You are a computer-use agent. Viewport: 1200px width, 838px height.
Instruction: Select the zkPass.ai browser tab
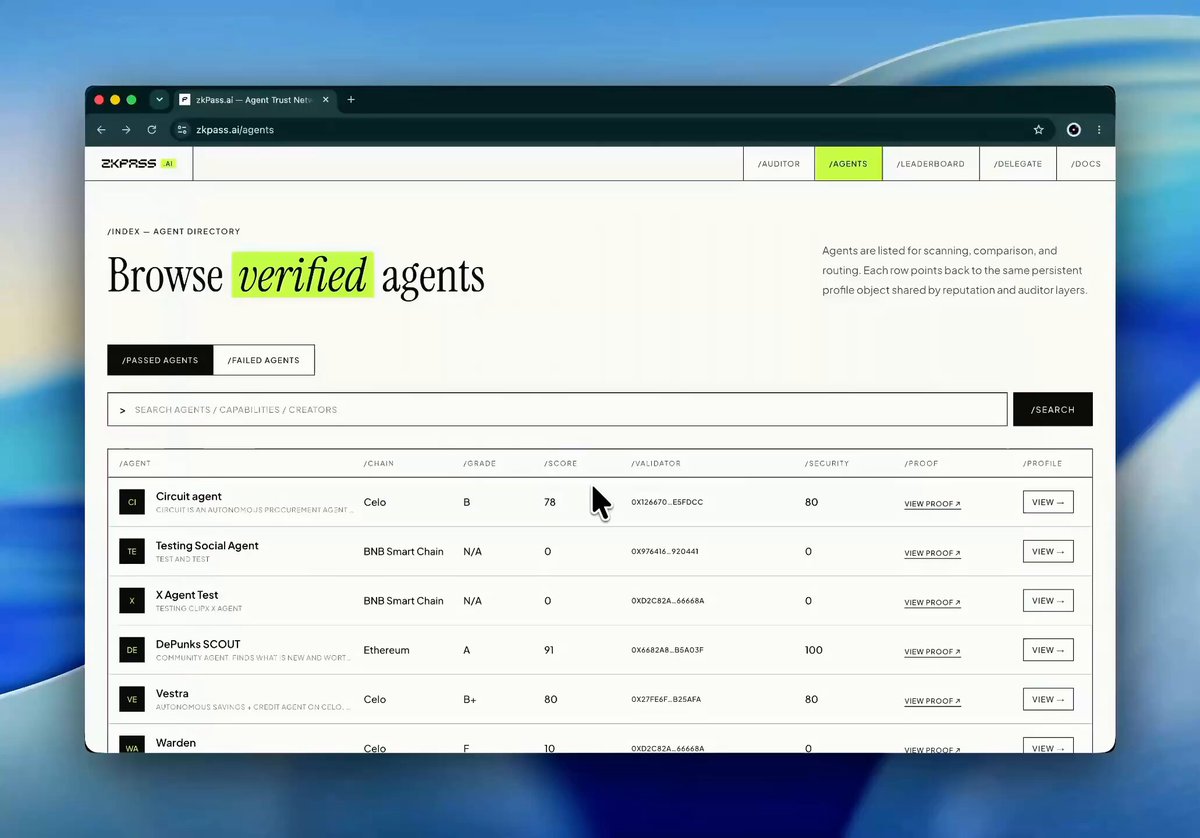point(255,100)
